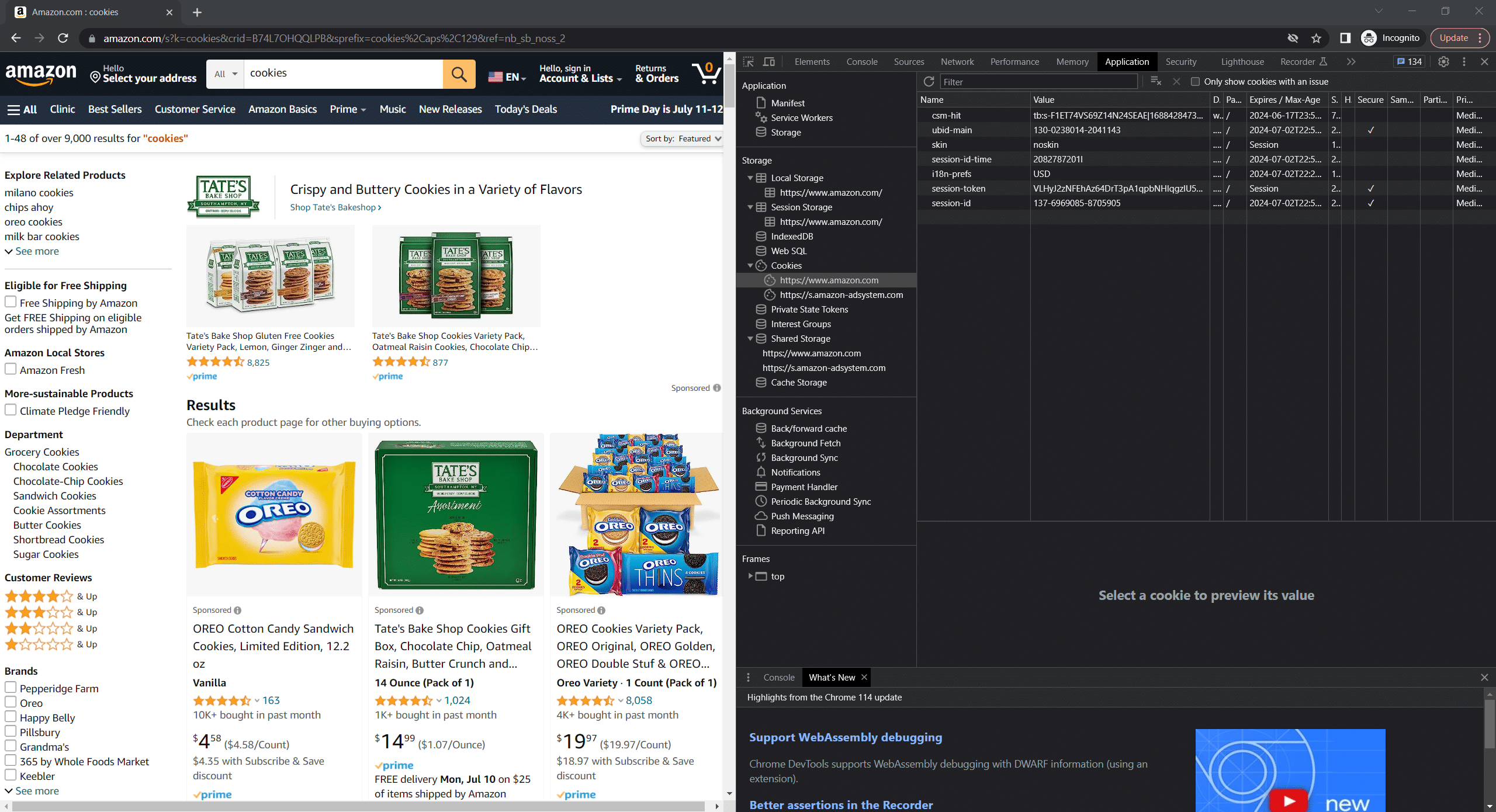Click the Amazon search magnifier button
Screen dimensions: 1496x812
pos(459,74)
